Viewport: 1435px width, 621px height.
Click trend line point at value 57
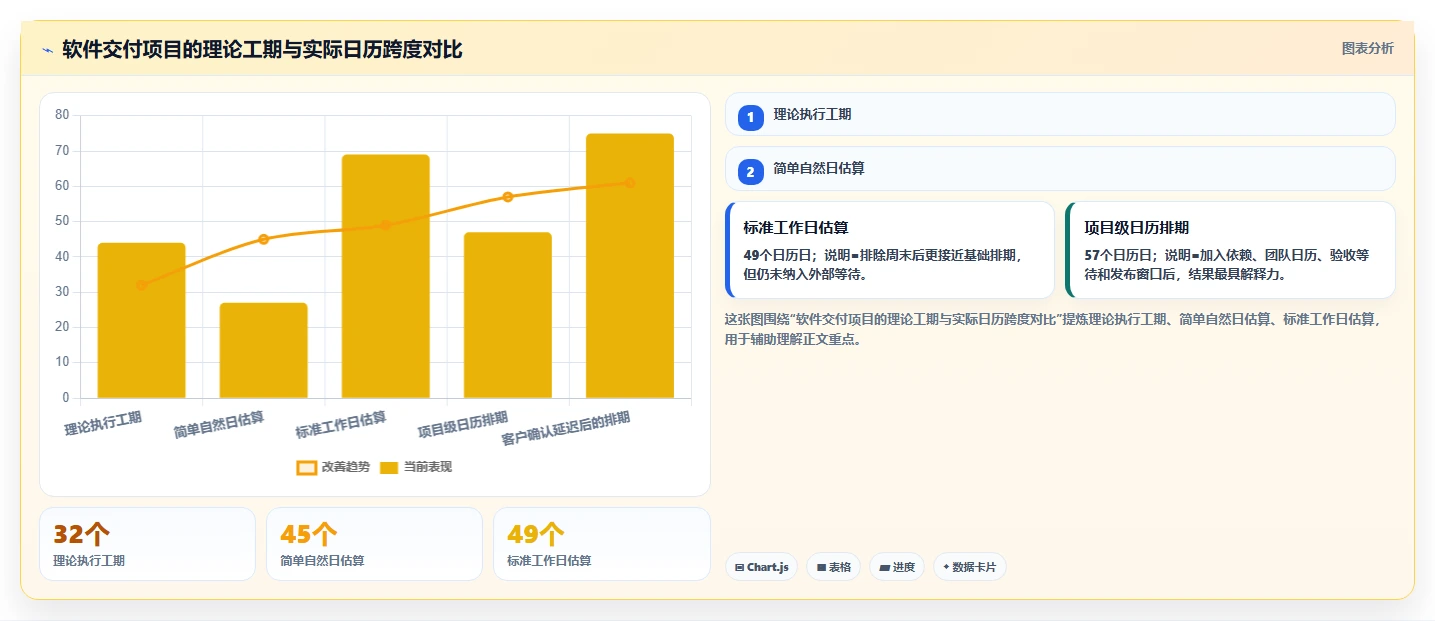click(x=507, y=197)
